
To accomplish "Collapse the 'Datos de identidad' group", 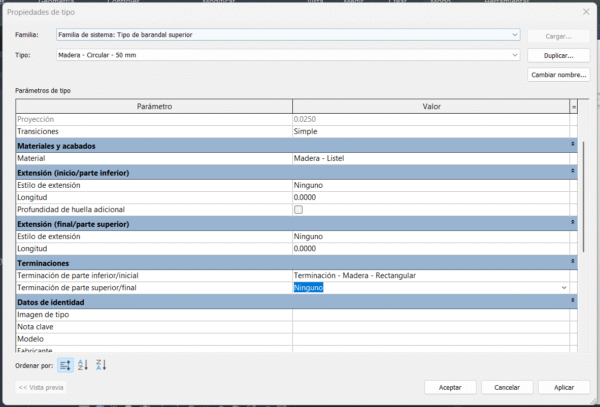I will point(573,301).
